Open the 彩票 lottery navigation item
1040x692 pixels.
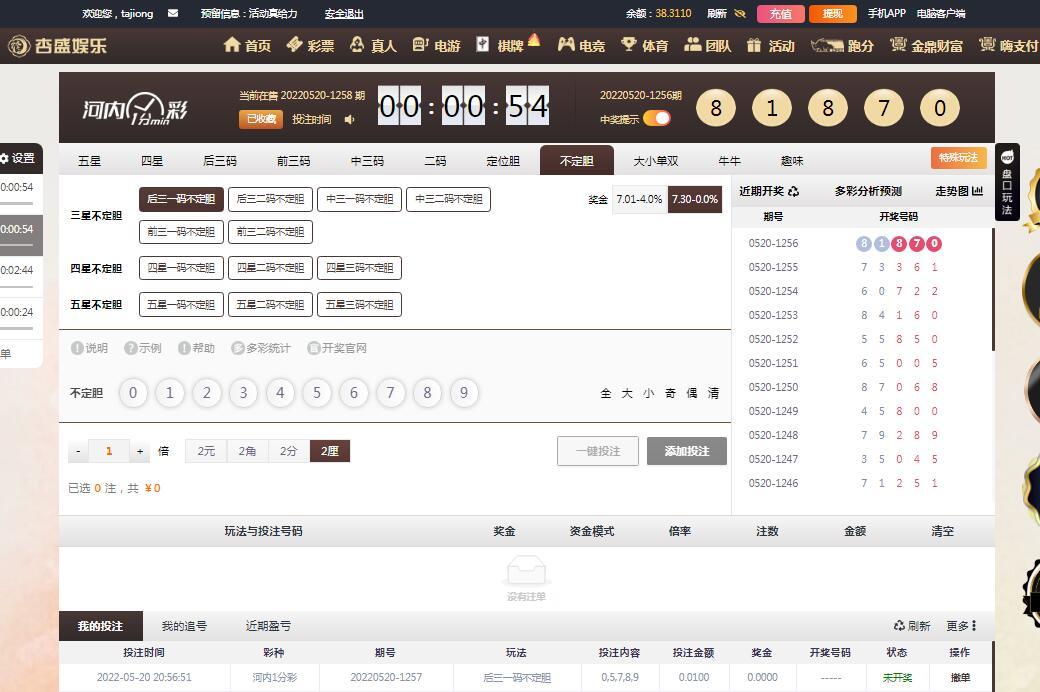(x=310, y=45)
